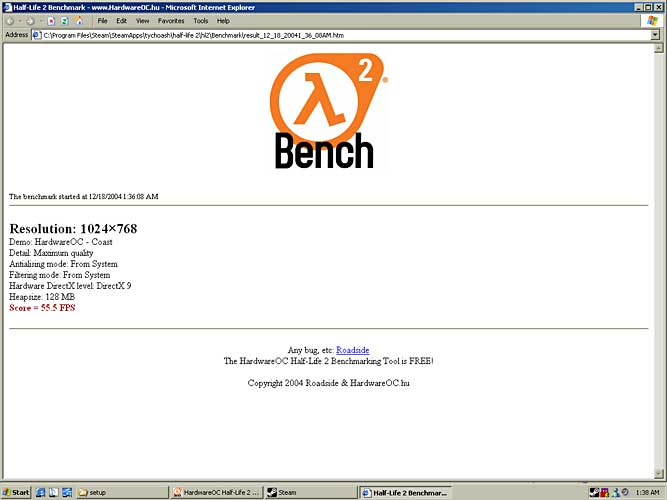667x500 pixels.
Task: Click the Steam system tray icon
Action: (x=594, y=492)
